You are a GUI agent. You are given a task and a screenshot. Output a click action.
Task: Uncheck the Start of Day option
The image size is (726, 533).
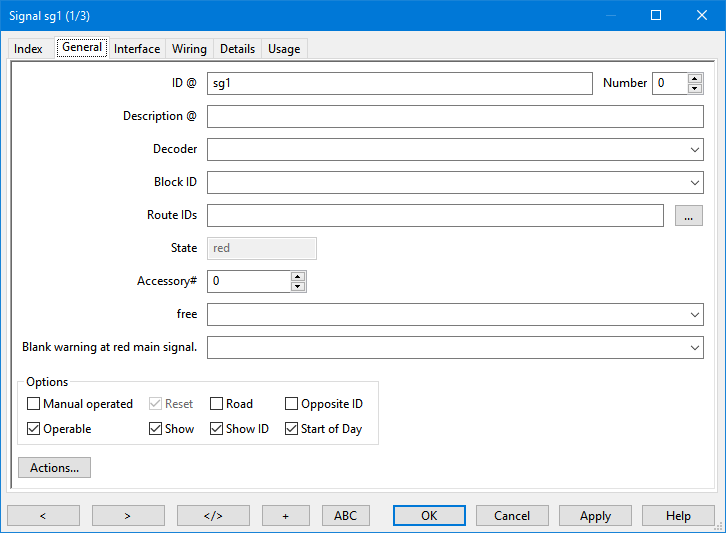click(x=292, y=429)
